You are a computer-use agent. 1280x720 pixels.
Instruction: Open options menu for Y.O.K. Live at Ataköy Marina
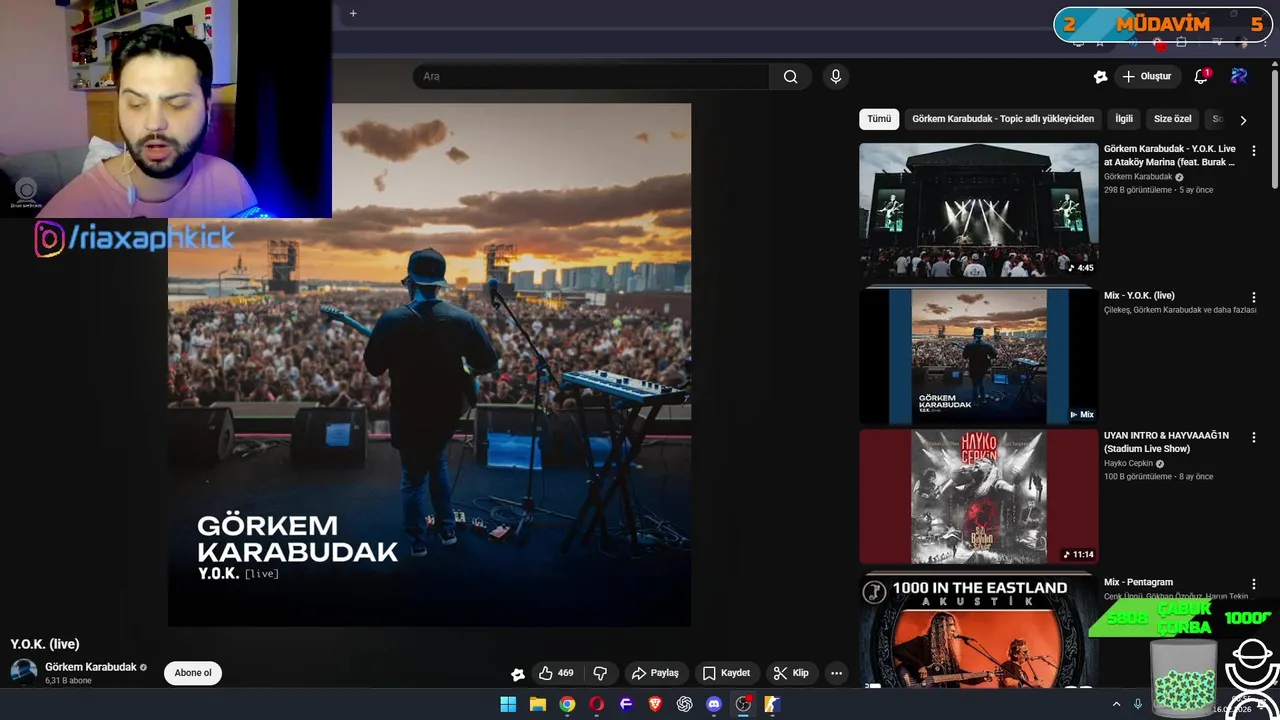1253,151
